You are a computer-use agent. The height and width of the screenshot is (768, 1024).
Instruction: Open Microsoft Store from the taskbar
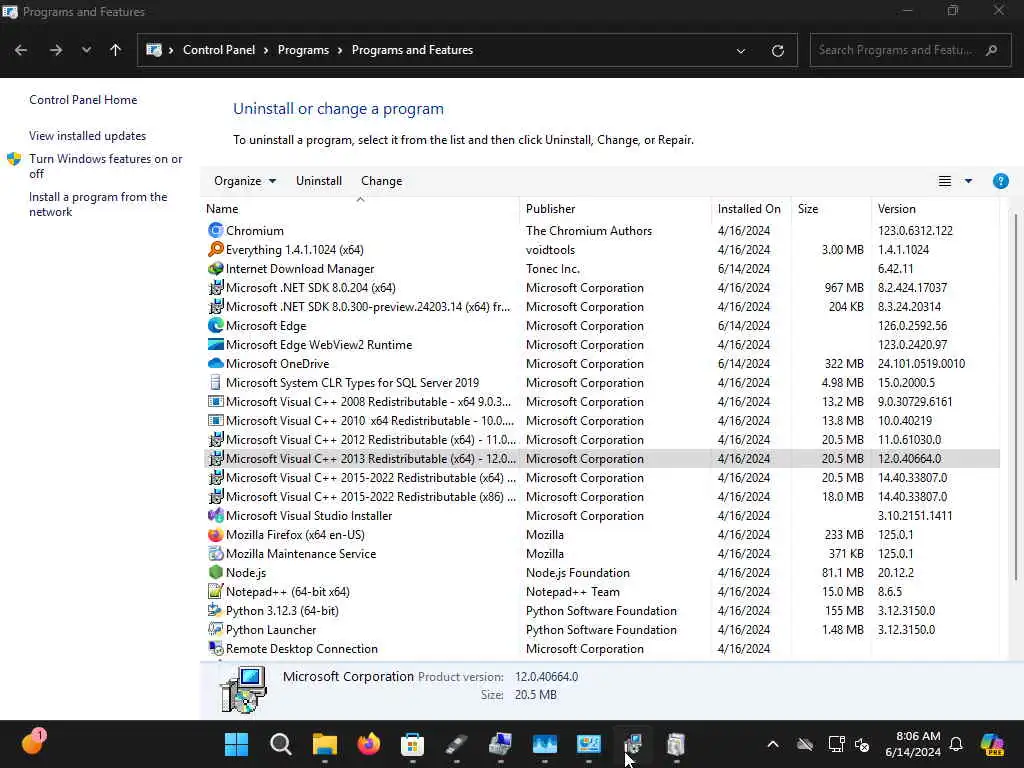(x=412, y=744)
